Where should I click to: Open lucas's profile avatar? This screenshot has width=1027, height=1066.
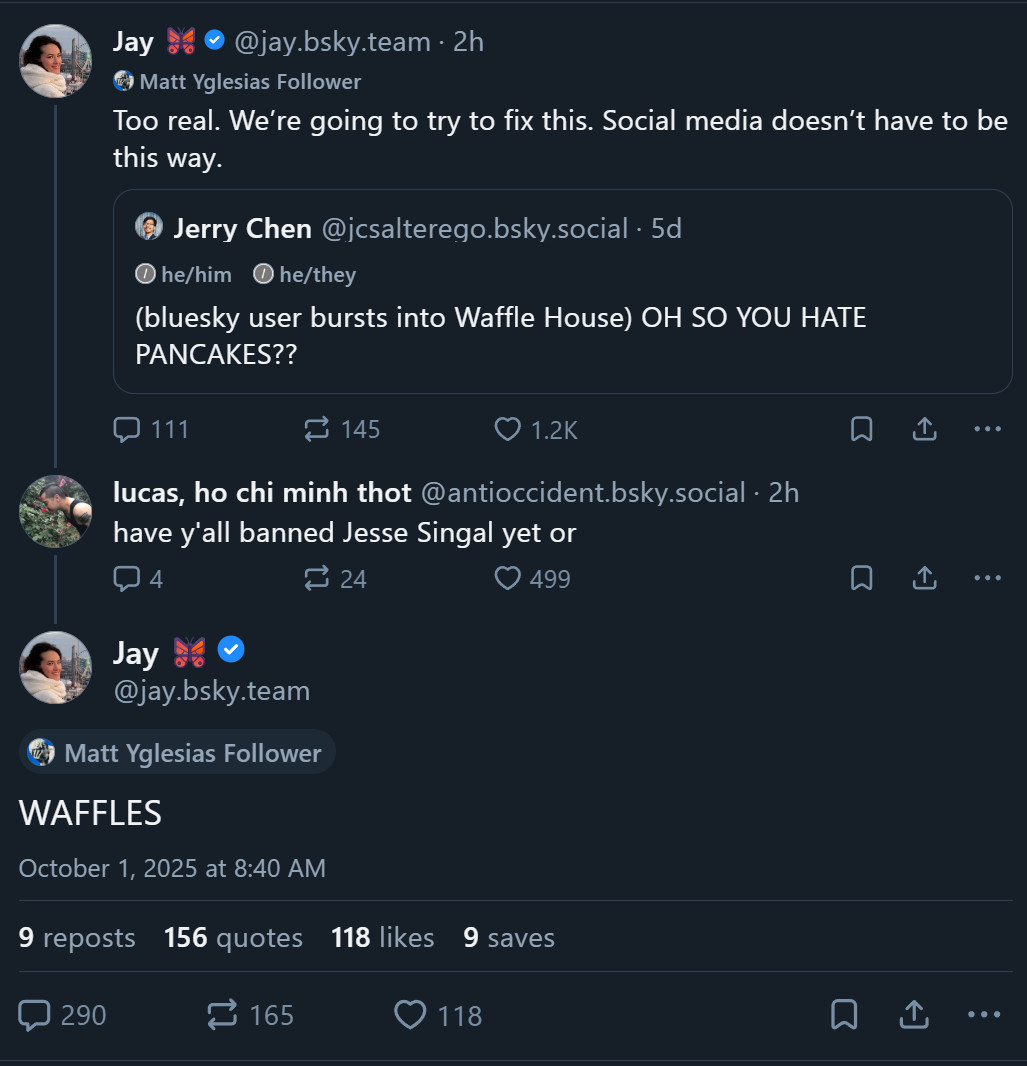(56, 512)
